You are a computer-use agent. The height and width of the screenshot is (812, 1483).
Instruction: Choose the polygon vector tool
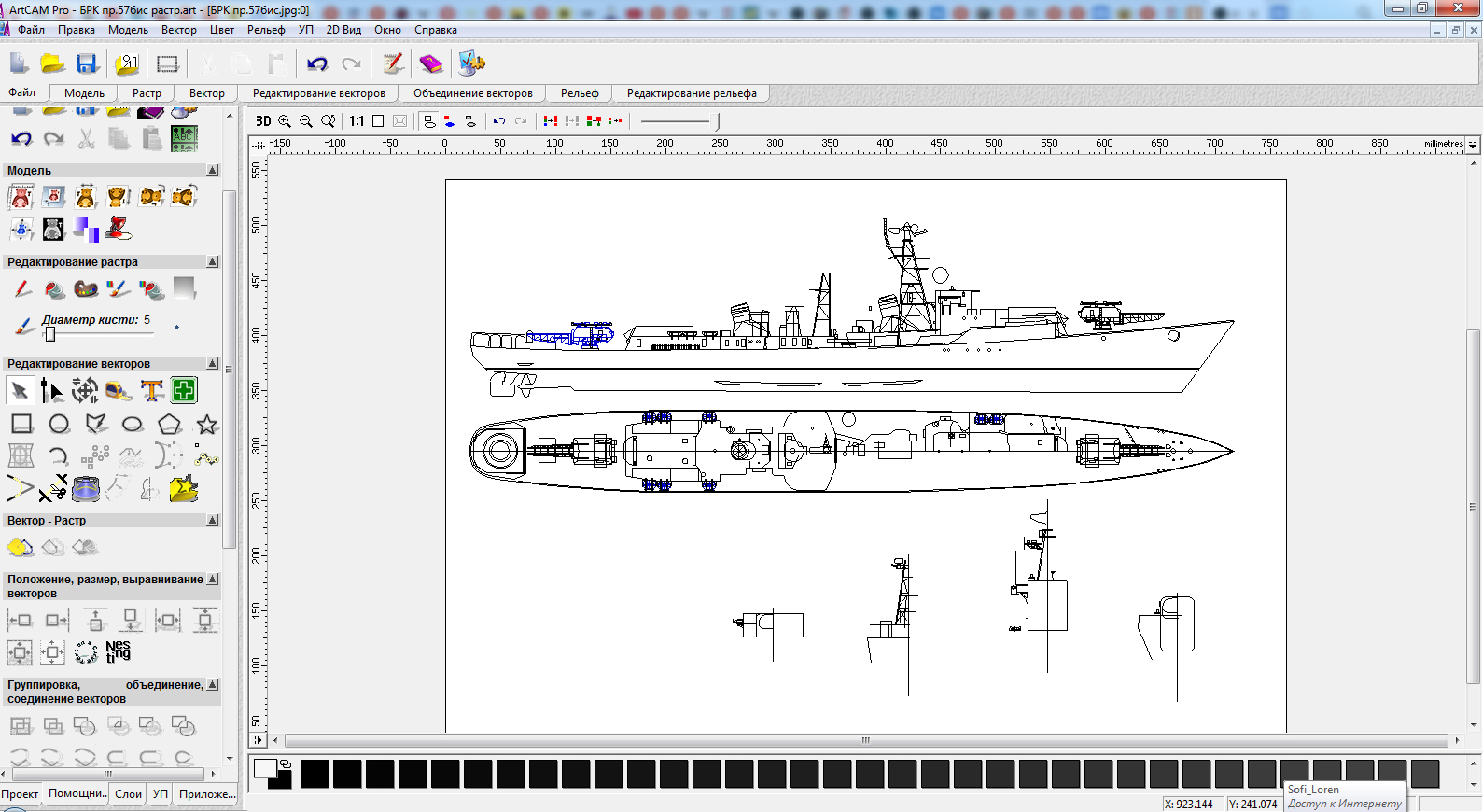pyautogui.click(x=169, y=425)
